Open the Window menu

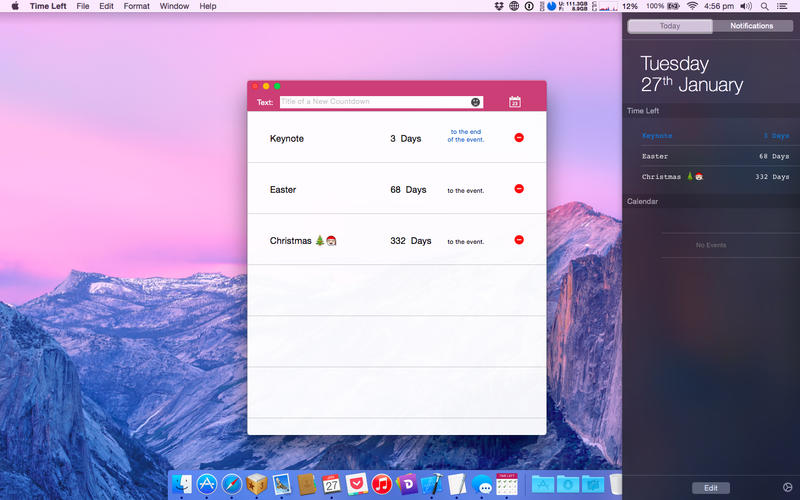point(174,6)
